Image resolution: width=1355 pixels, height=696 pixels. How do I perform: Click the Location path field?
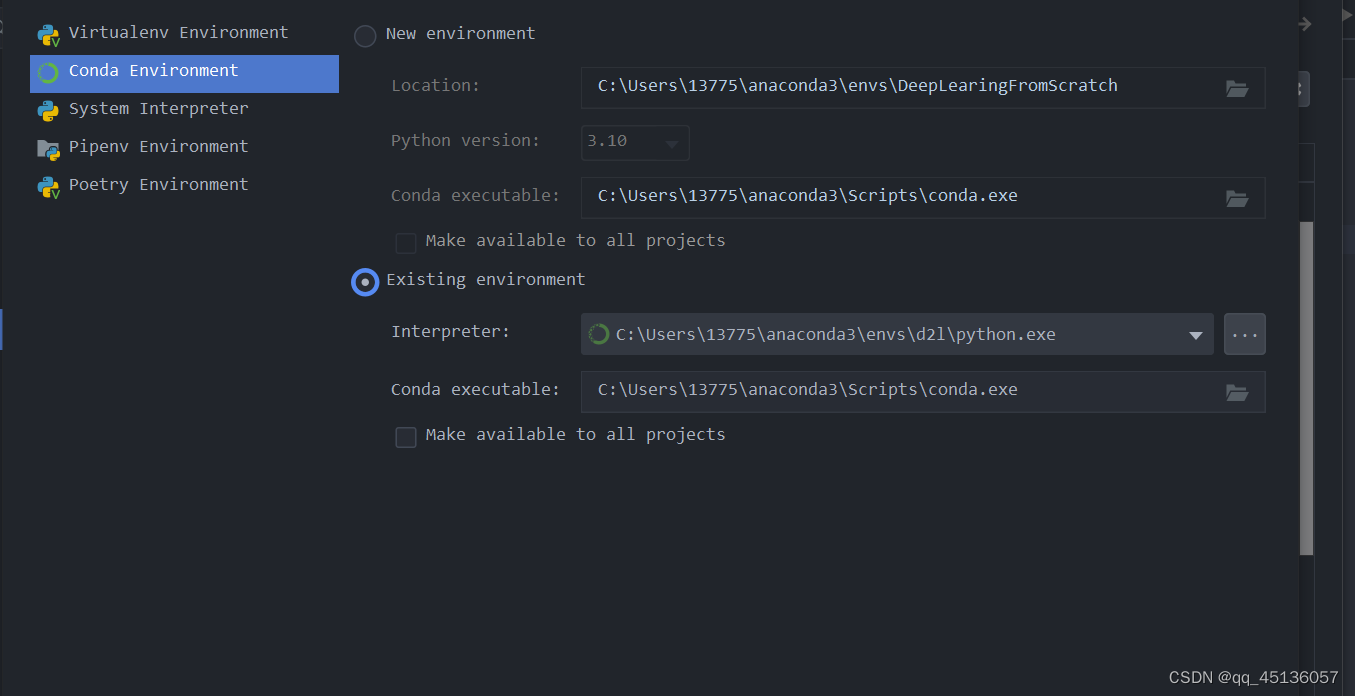click(923, 88)
